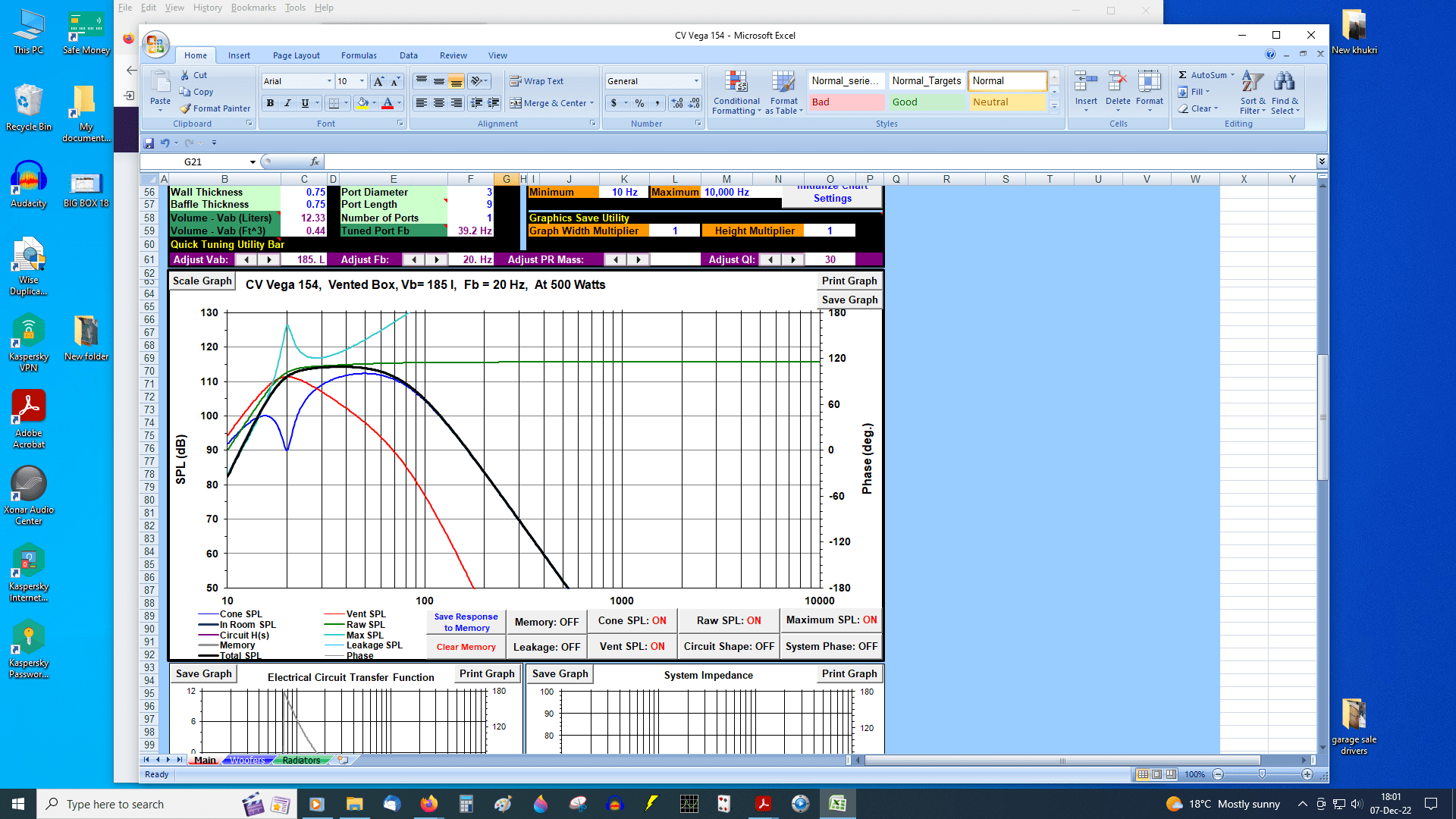Screen dimensions: 1456x819
Task: Open the AutoSum dropdown arrow
Action: (x=1233, y=75)
